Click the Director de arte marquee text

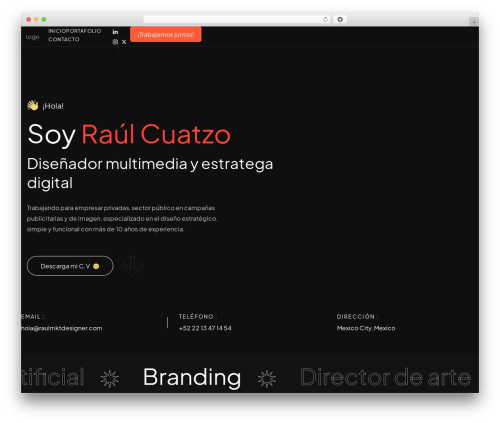[x=386, y=378]
